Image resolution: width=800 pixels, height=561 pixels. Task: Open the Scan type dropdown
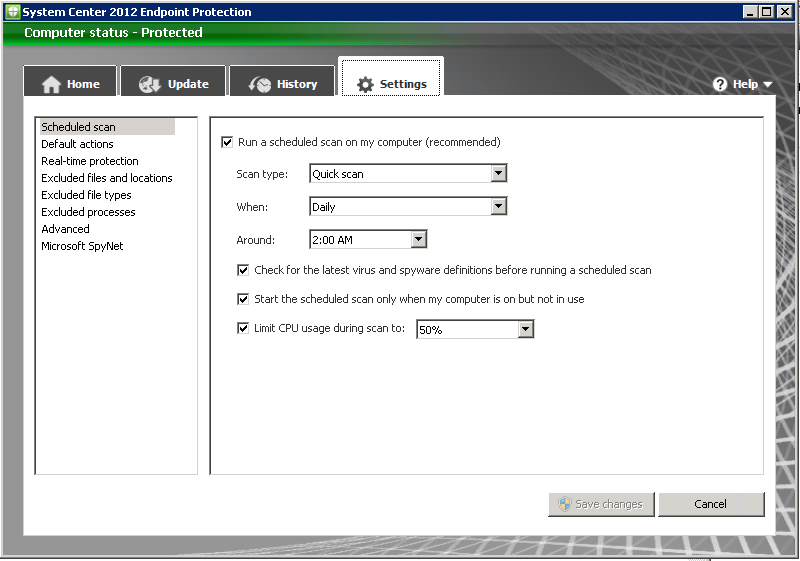tap(408, 174)
